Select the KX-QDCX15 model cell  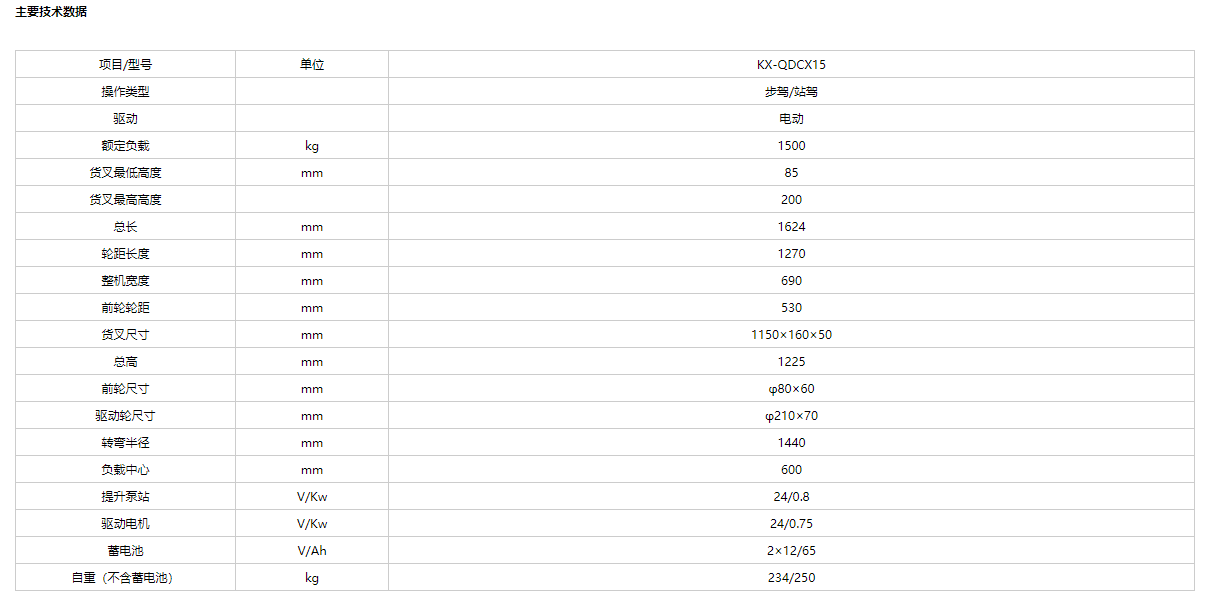[x=791, y=64]
